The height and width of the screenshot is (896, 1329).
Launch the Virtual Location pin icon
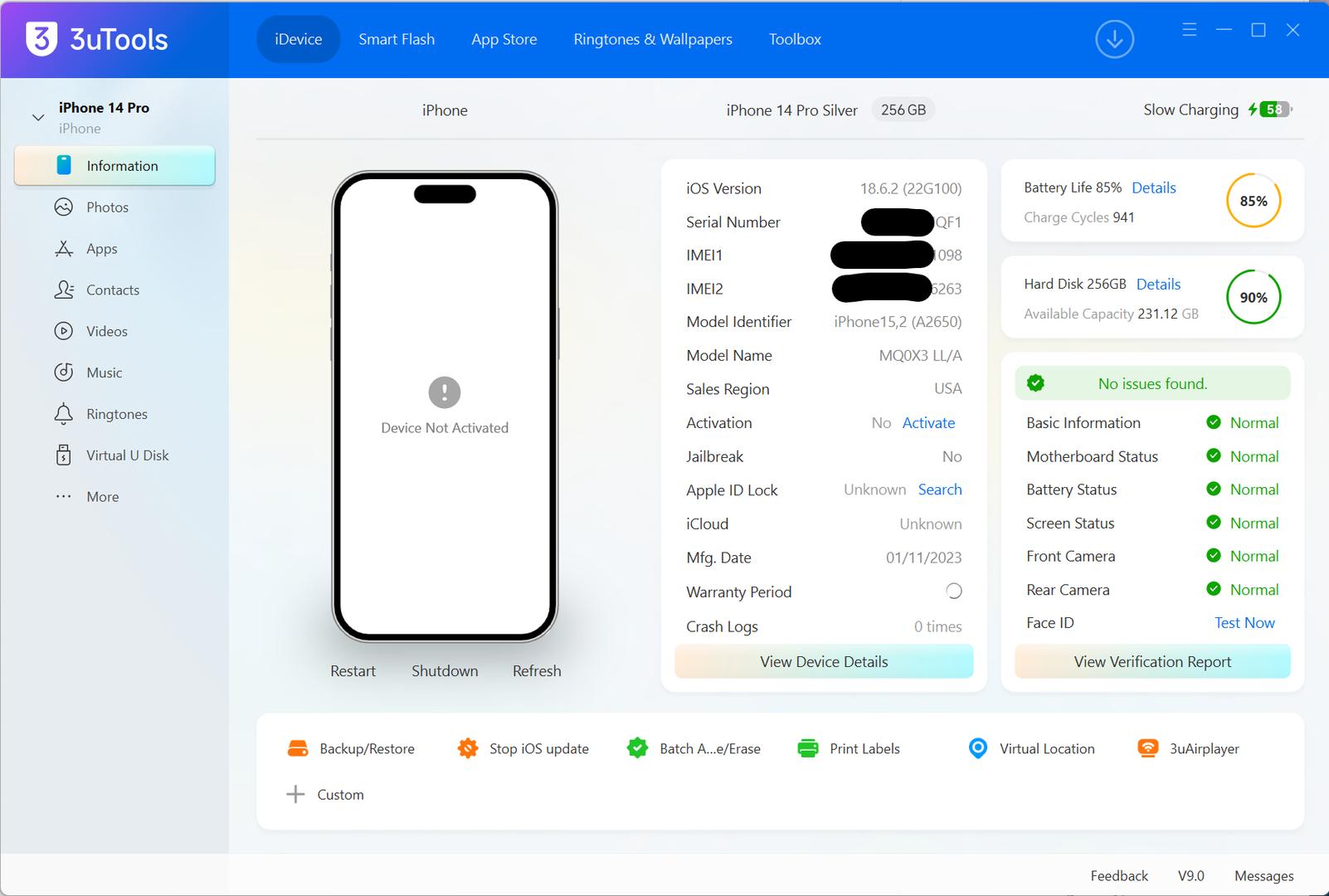point(978,748)
